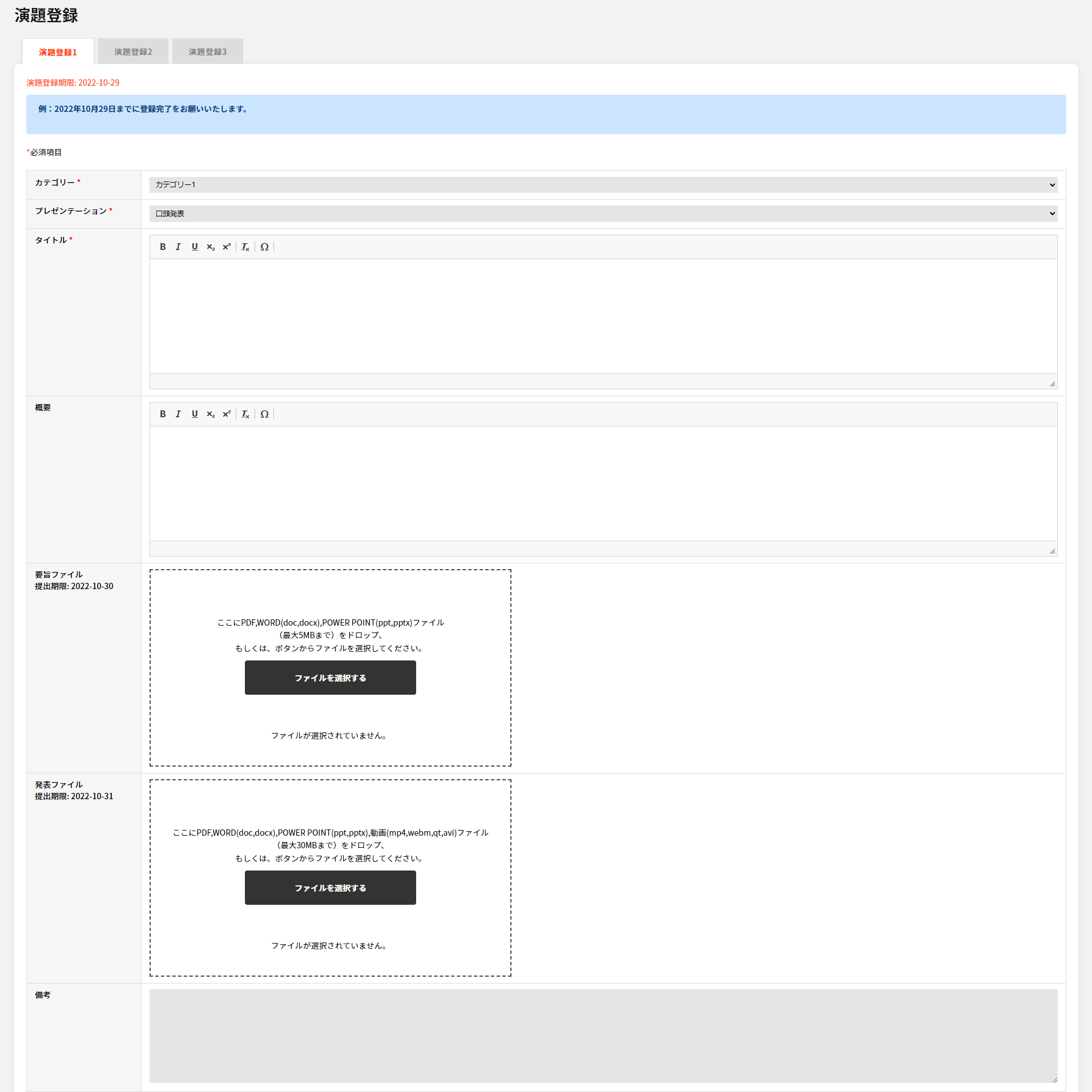Click Italic icon in the 概要 editor toolbar
Screen dimensions: 1092x1092
[x=178, y=414]
